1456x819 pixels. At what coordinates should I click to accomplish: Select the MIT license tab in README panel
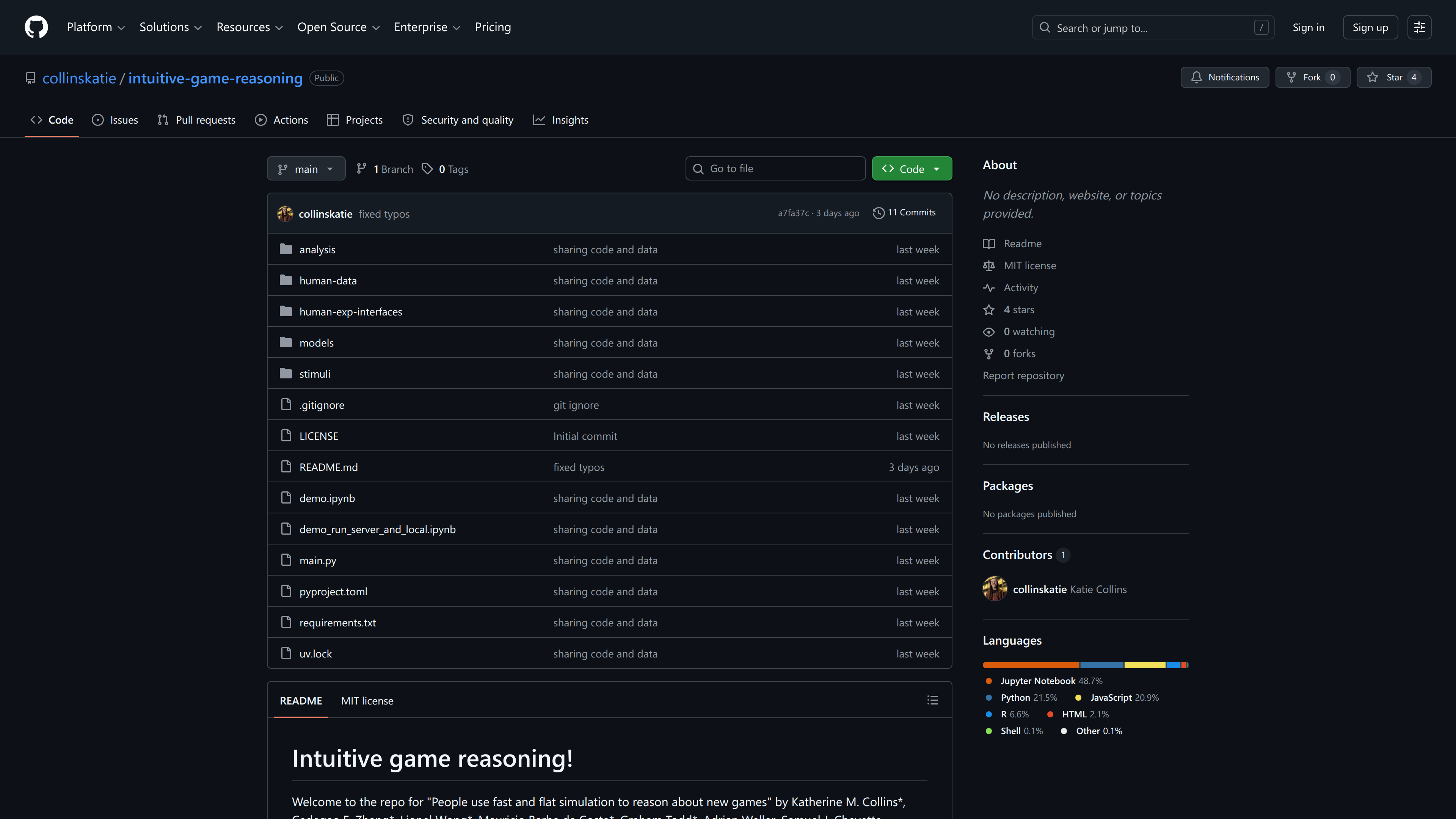(x=367, y=701)
